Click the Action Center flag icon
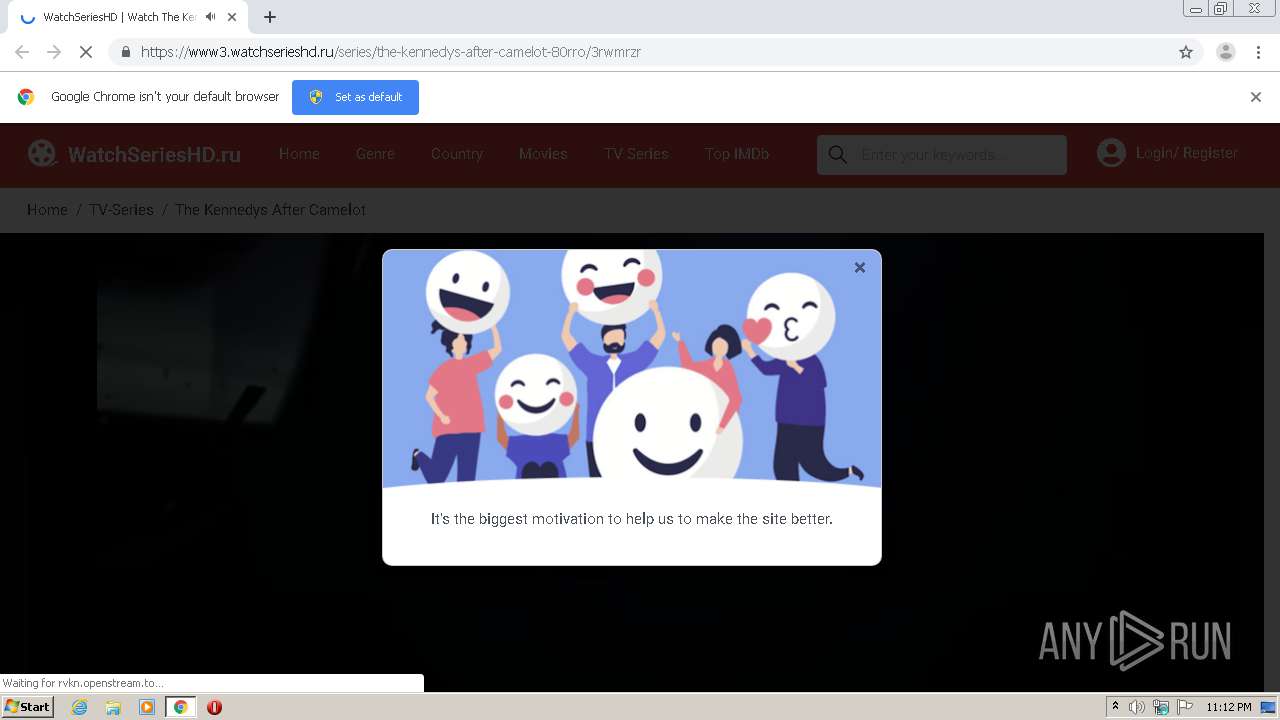Image resolution: width=1280 pixels, height=720 pixels. pos(1185,707)
